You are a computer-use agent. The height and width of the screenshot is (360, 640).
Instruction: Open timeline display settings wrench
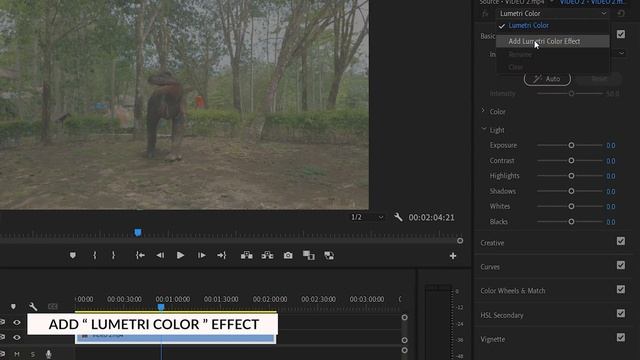click(x=33, y=306)
